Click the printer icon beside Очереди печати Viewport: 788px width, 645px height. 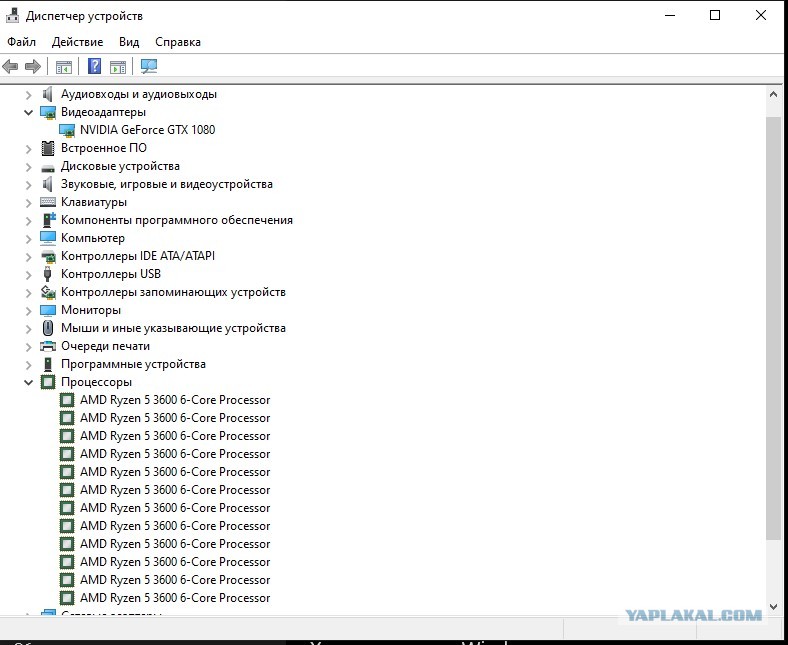point(48,346)
